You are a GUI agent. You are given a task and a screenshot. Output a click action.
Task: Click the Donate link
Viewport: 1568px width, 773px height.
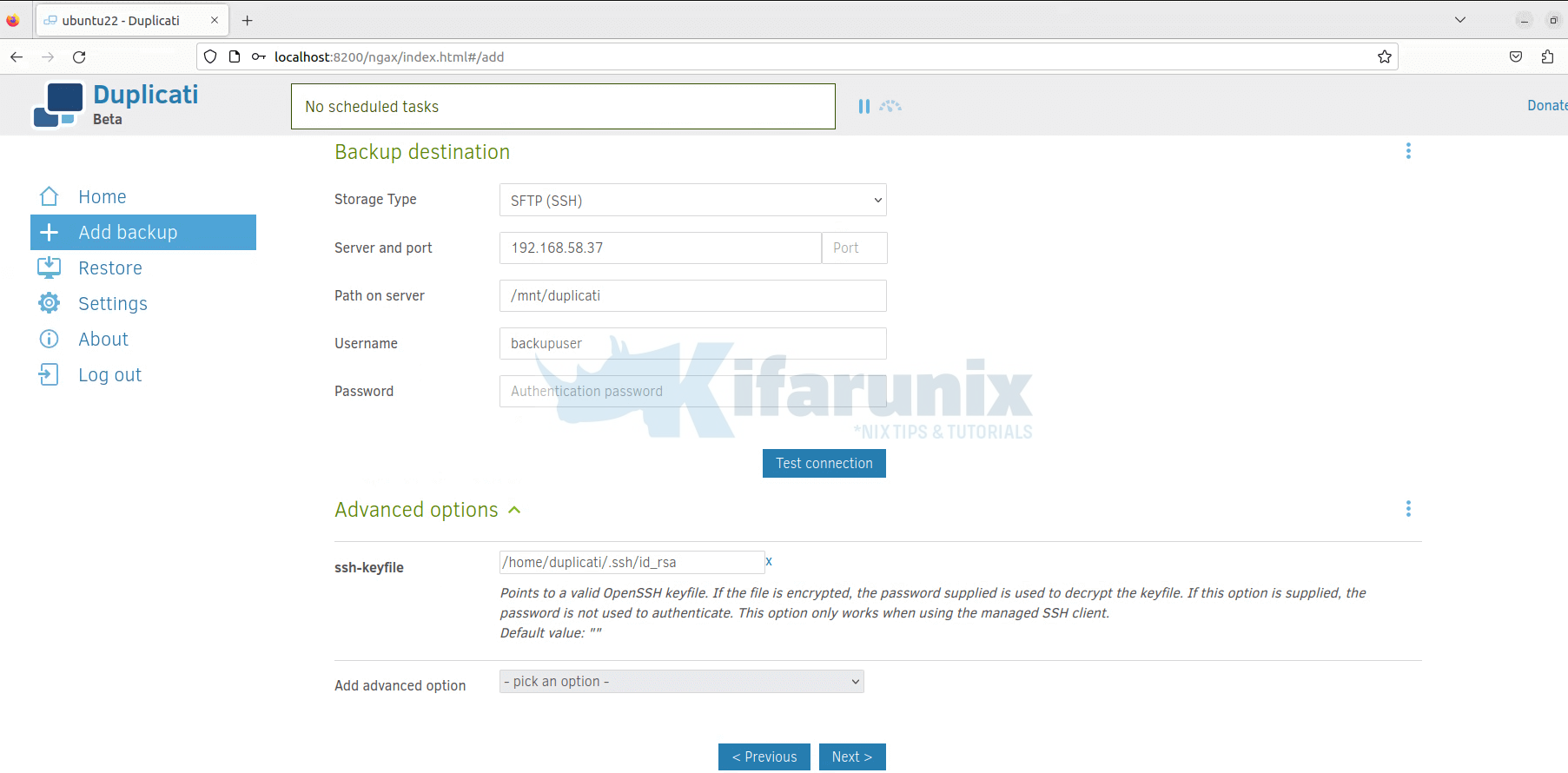click(1547, 105)
